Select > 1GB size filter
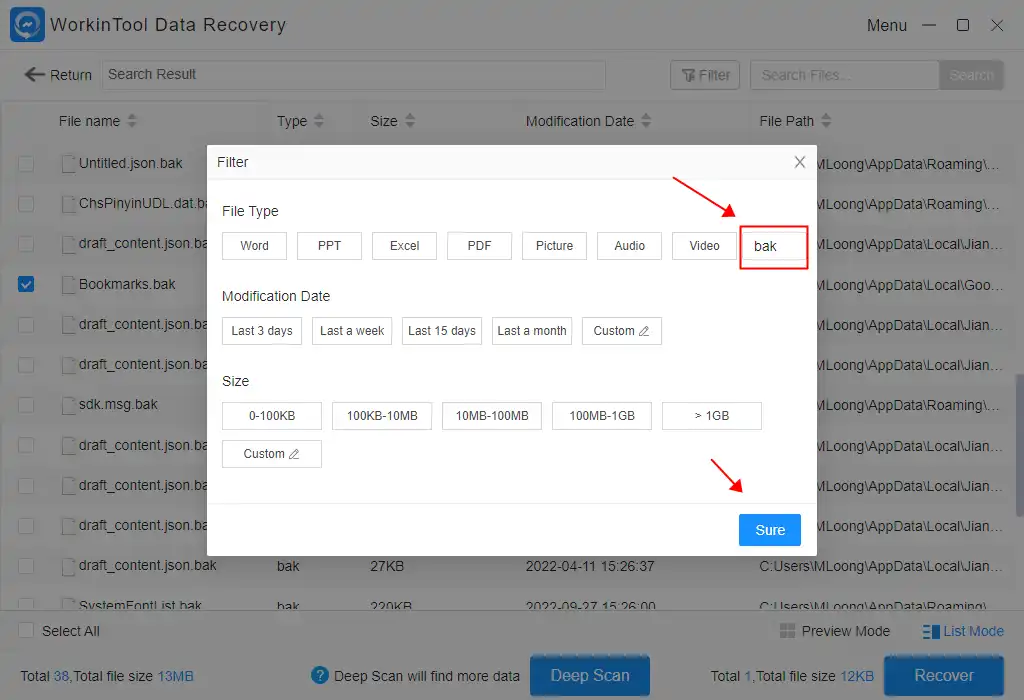The height and width of the screenshot is (700, 1024). [x=712, y=416]
